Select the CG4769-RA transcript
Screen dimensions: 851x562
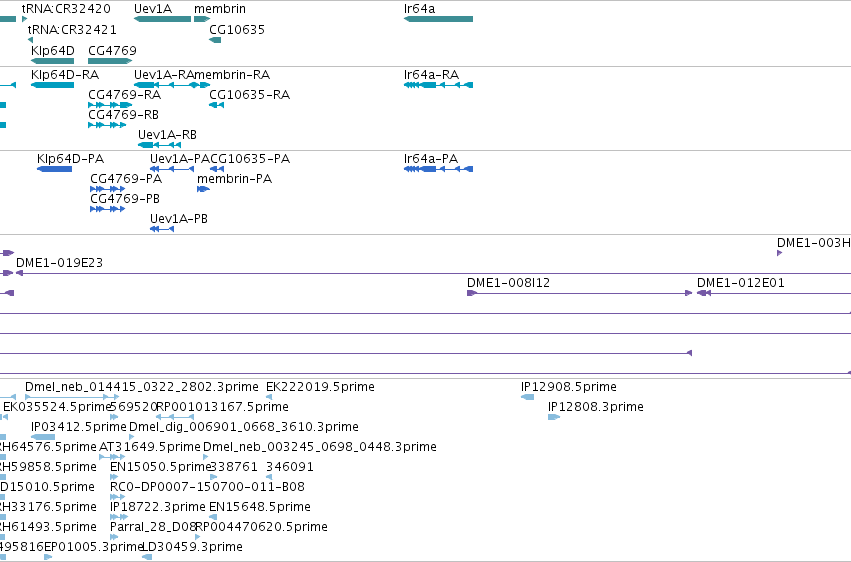tap(110, 105)
